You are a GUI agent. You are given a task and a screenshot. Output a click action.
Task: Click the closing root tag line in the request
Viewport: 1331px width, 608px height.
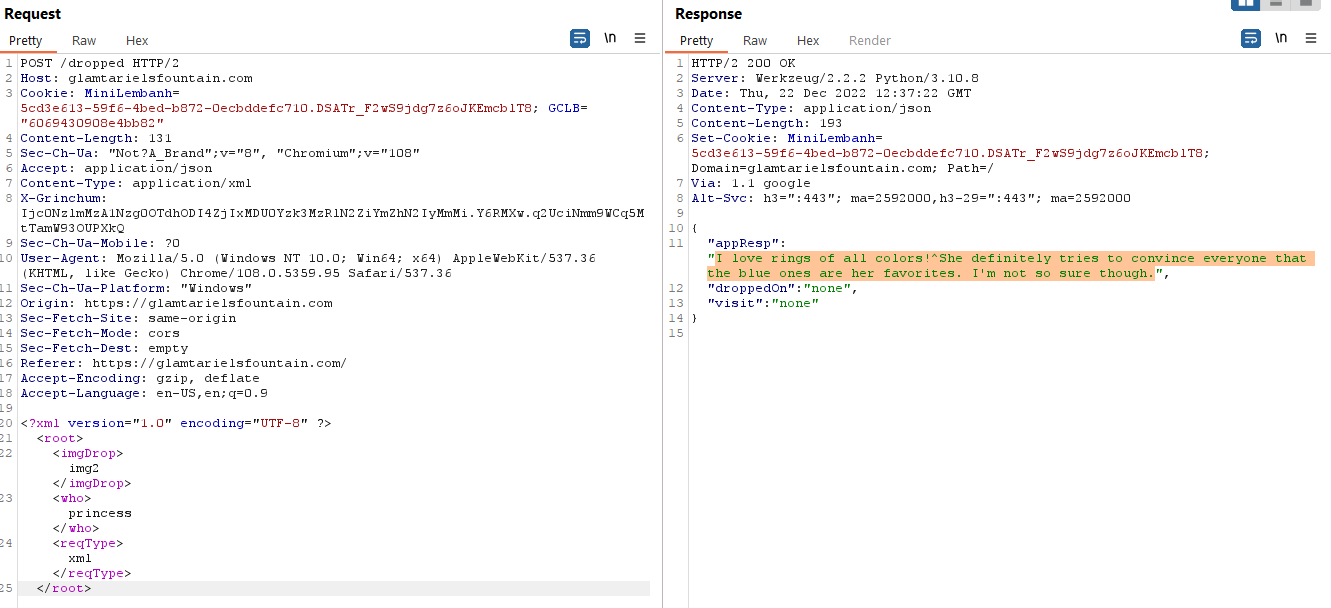point(63,588)
